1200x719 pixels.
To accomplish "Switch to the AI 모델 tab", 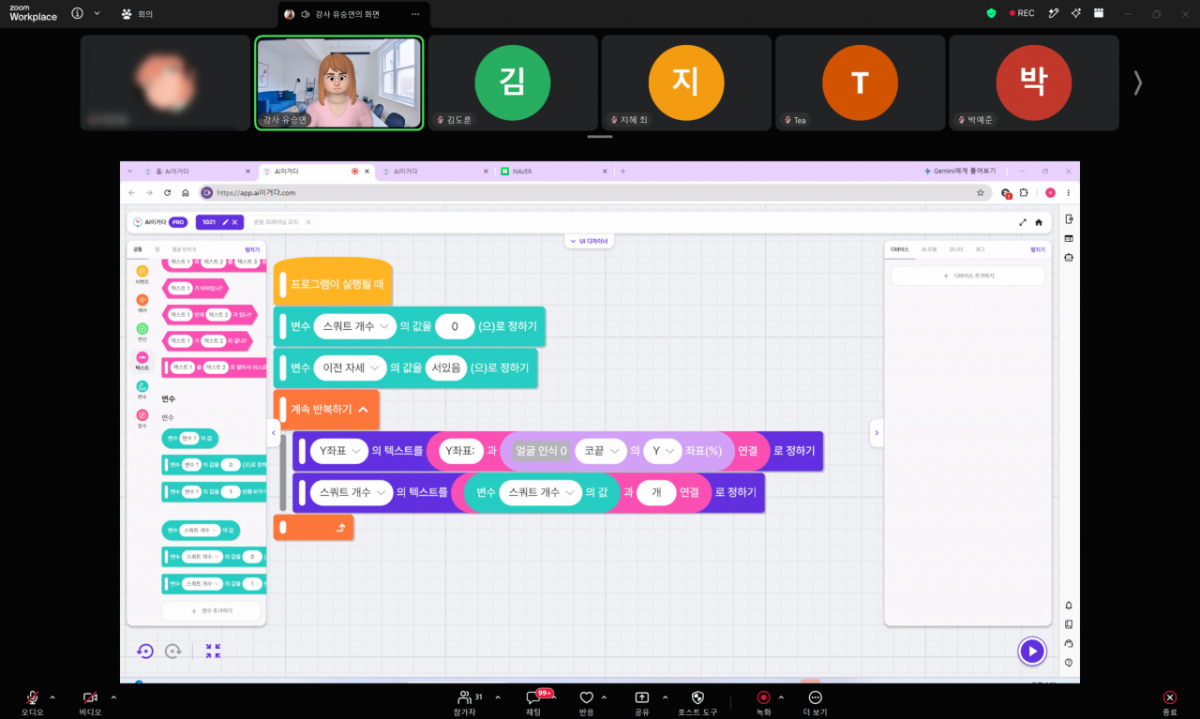I will [x=929, y=249].
